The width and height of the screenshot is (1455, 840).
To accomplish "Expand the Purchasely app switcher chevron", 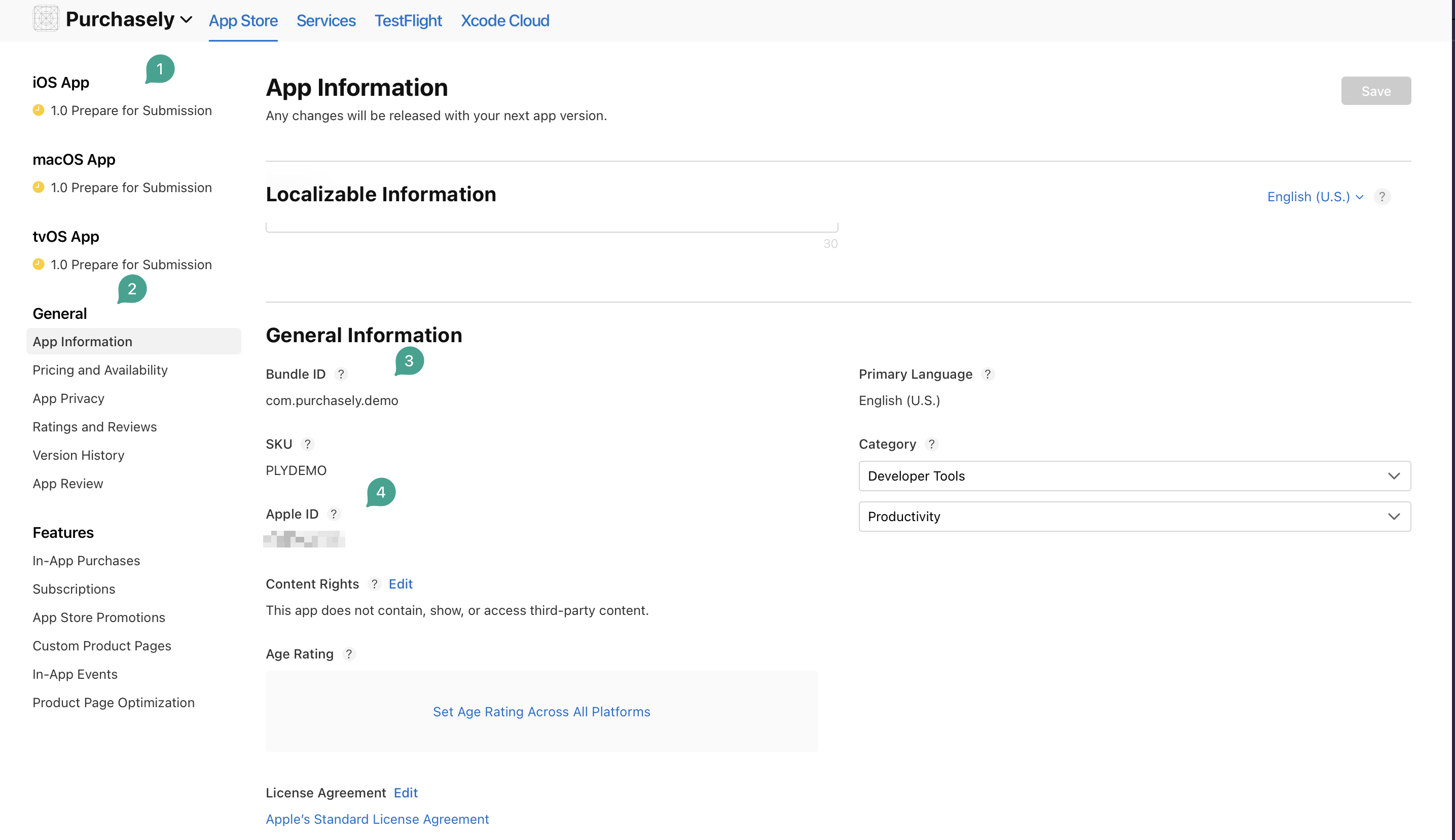I will tap(187, 20).
